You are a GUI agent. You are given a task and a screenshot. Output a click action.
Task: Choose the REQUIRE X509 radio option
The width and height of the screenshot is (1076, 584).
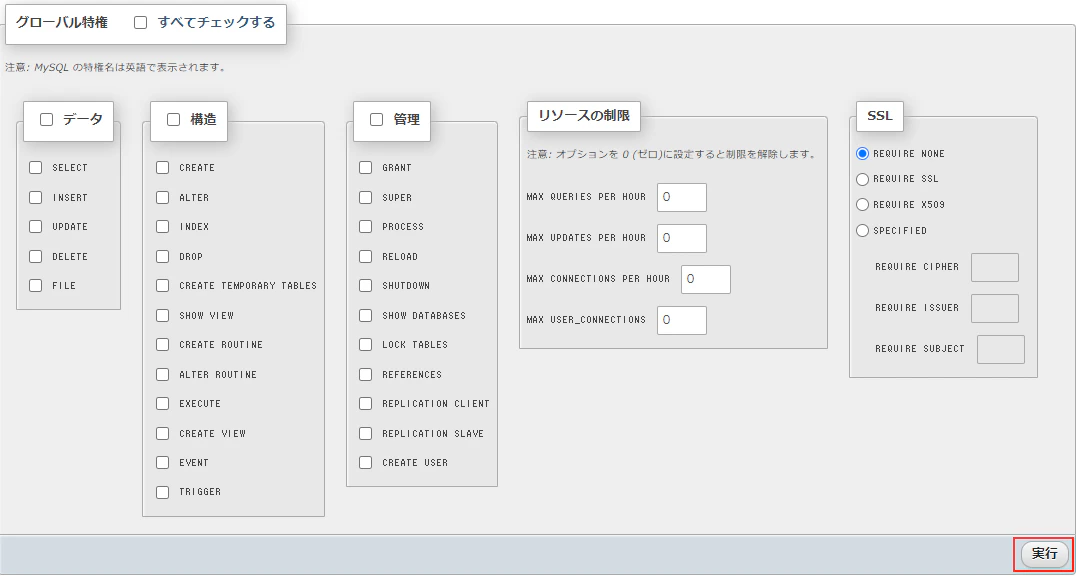tap(863, 205)
